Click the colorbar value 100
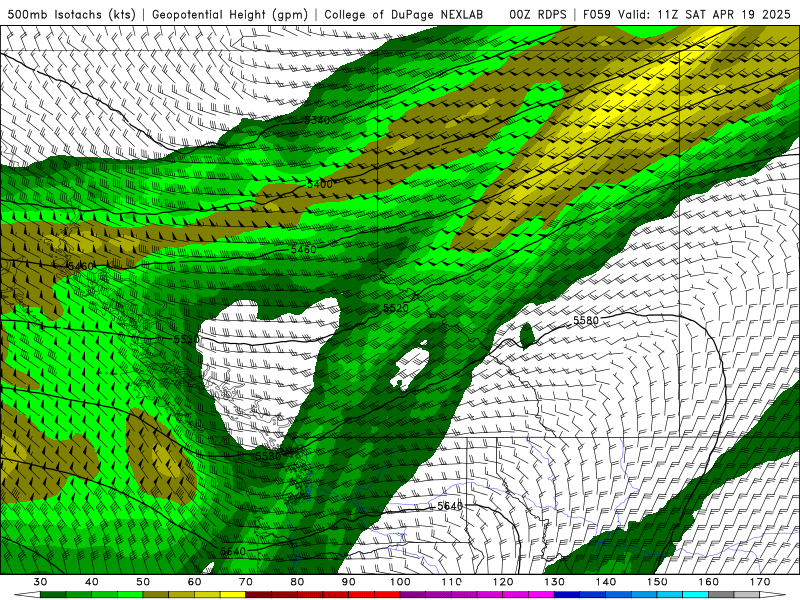 [x=400, y=582]
